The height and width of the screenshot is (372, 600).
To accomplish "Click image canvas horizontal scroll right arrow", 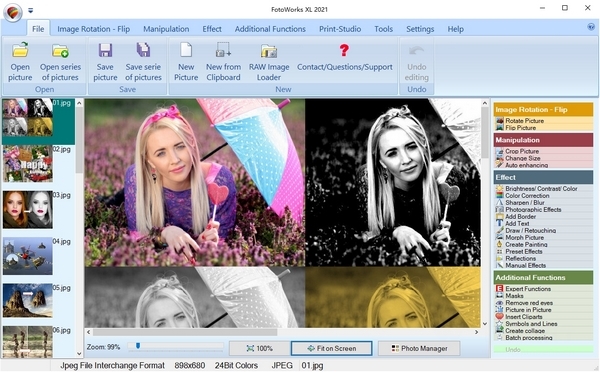I will tap(476, 332).
